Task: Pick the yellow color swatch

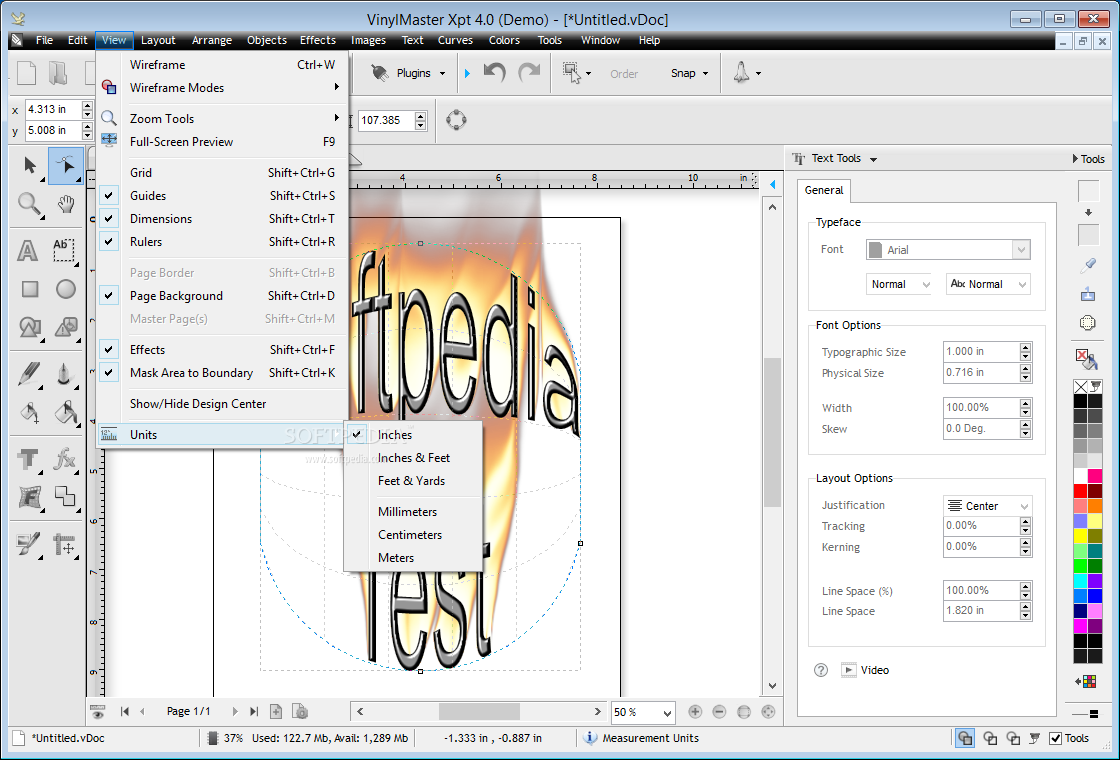Action: [x=1080, y=536]
